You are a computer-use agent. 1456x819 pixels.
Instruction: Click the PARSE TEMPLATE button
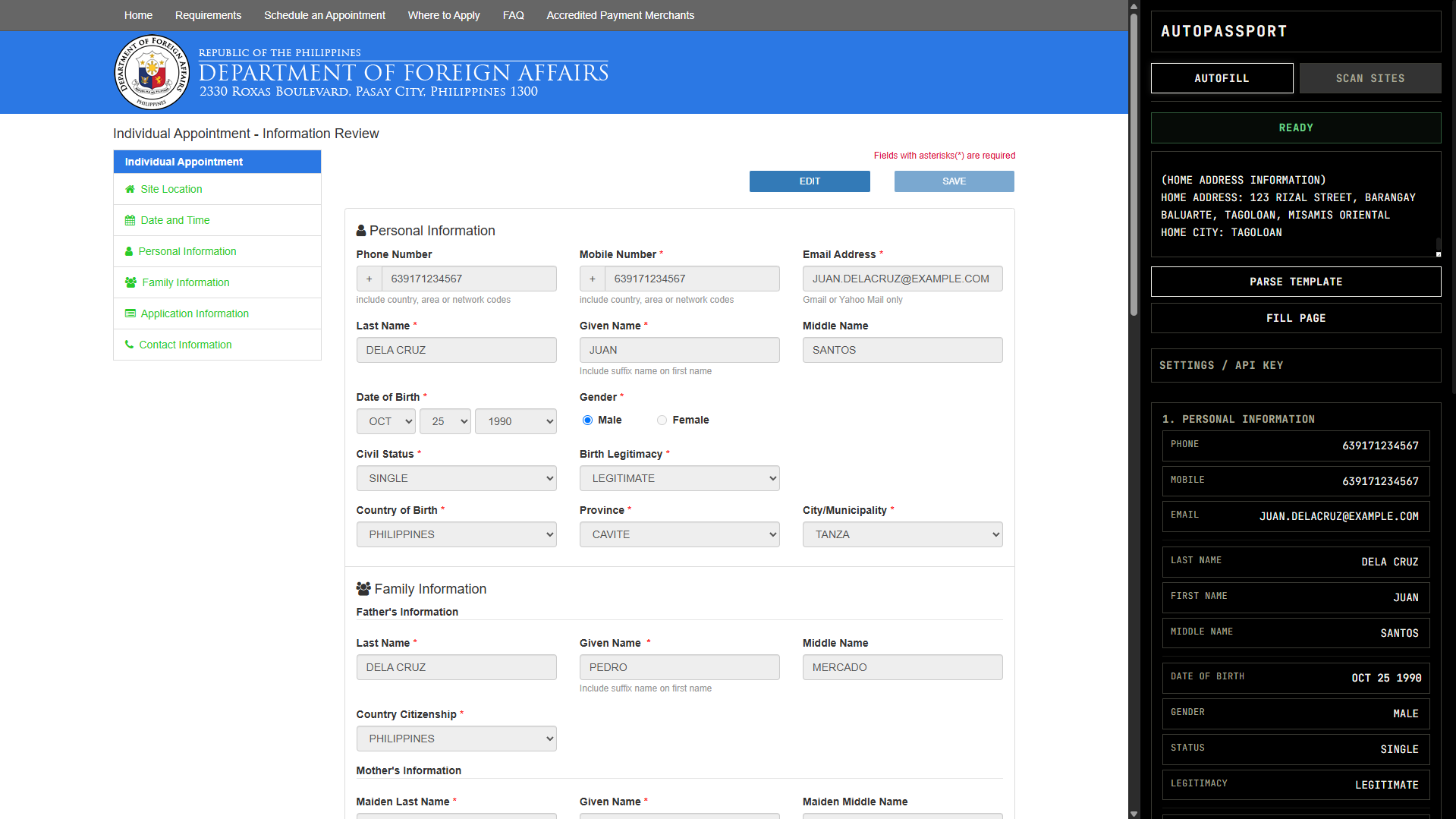[x=1296, y=282]
